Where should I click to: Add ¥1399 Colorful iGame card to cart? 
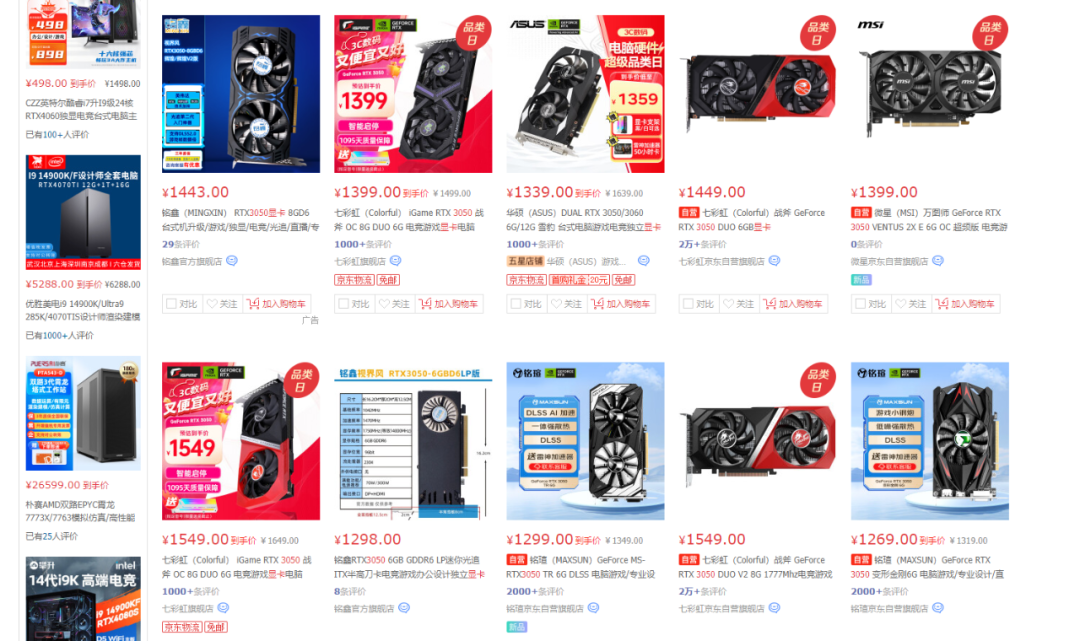(449, 304)
